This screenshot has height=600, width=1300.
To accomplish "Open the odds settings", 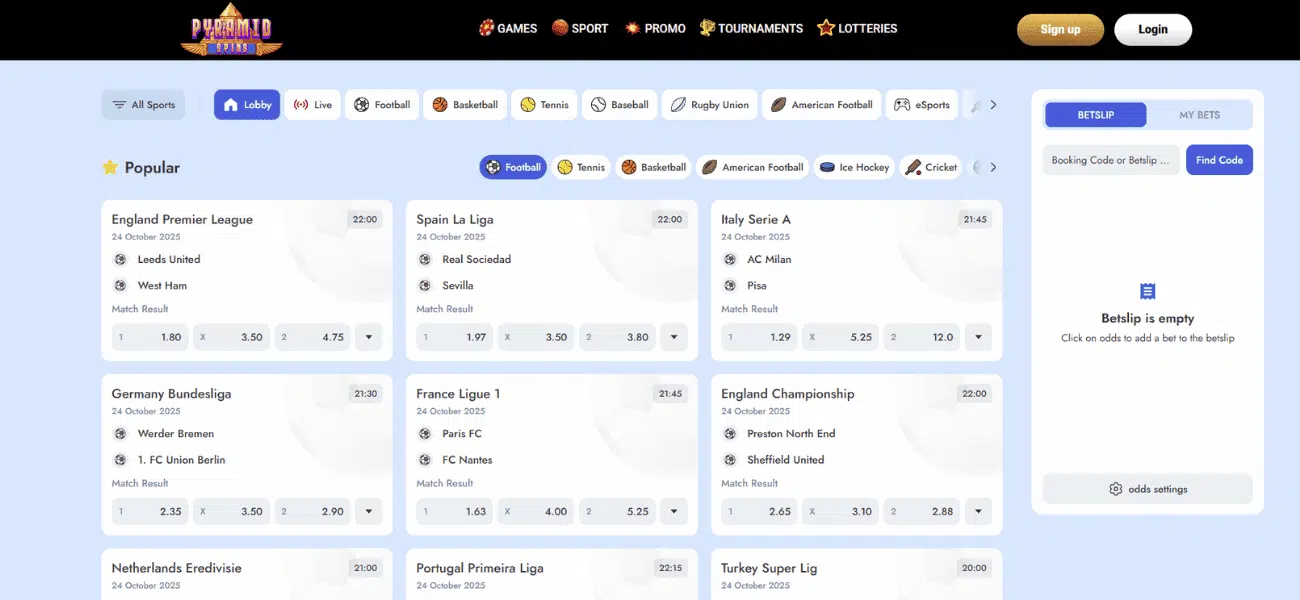I will tap(1147, 489).
